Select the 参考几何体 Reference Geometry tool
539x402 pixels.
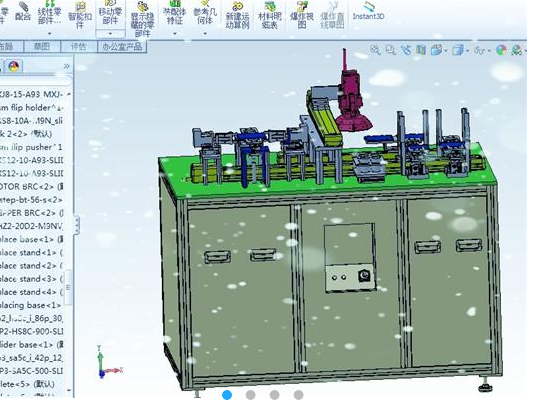coord(205,14)
